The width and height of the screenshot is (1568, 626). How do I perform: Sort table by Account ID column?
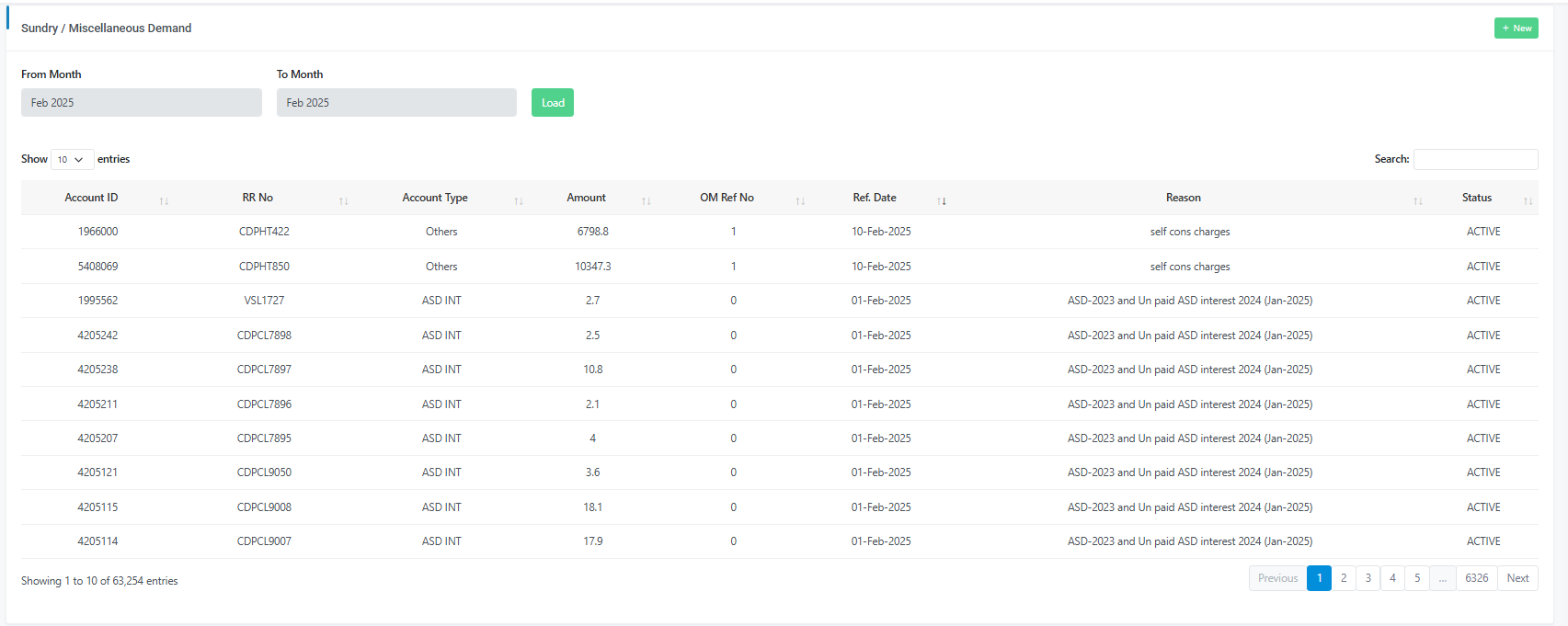(92, 198)
